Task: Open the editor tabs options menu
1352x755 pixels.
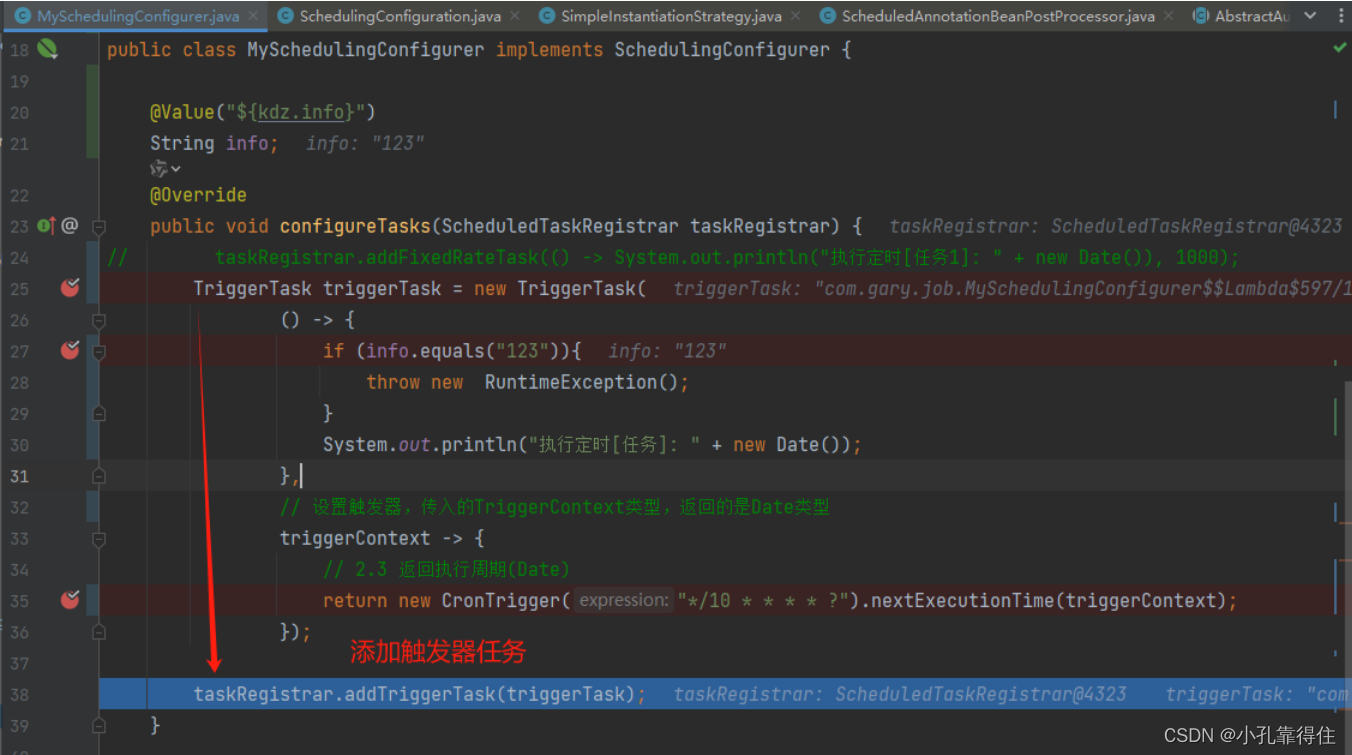Action: (1340, 16)
